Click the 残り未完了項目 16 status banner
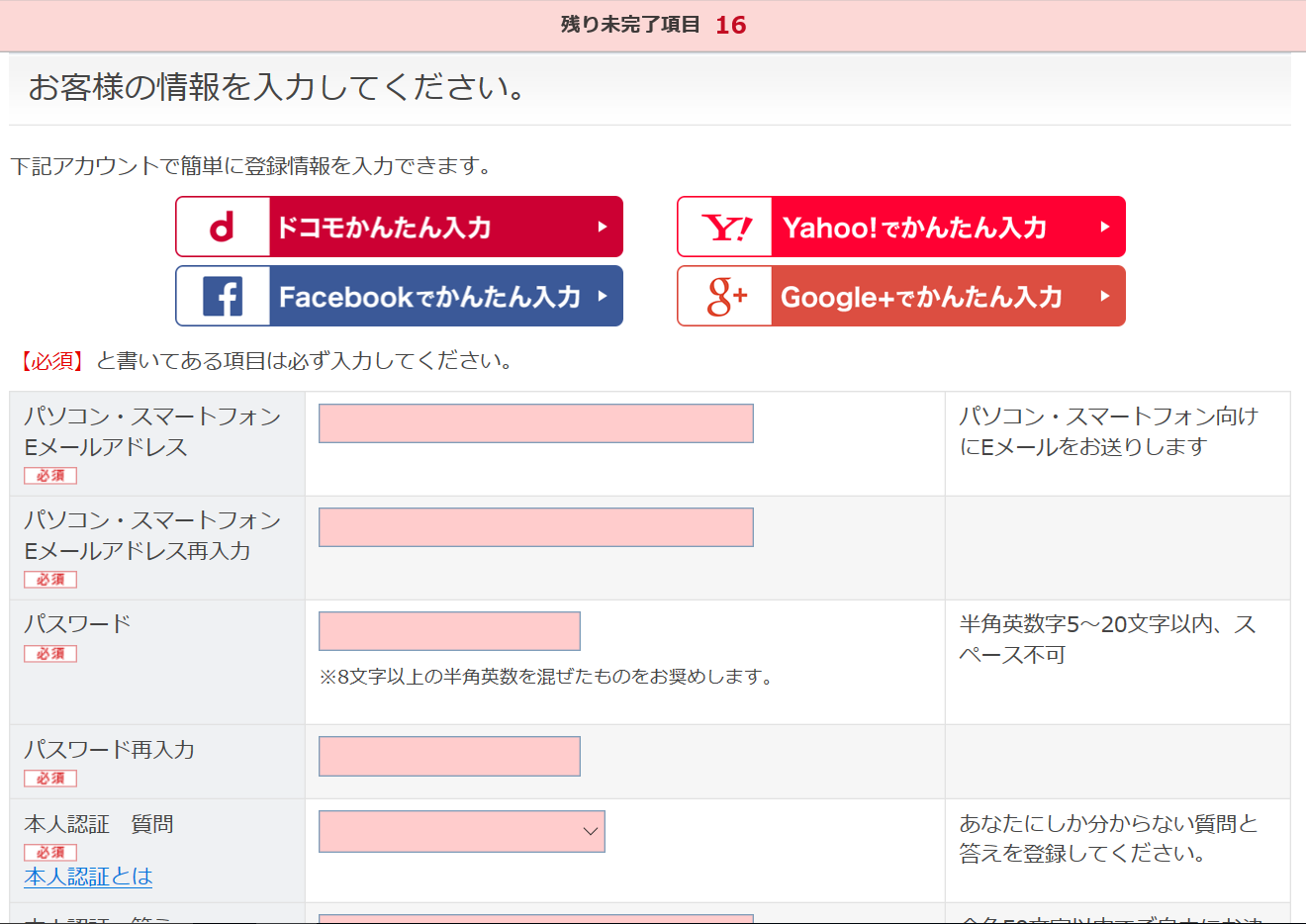1306x924 pixels. (653, 25)
